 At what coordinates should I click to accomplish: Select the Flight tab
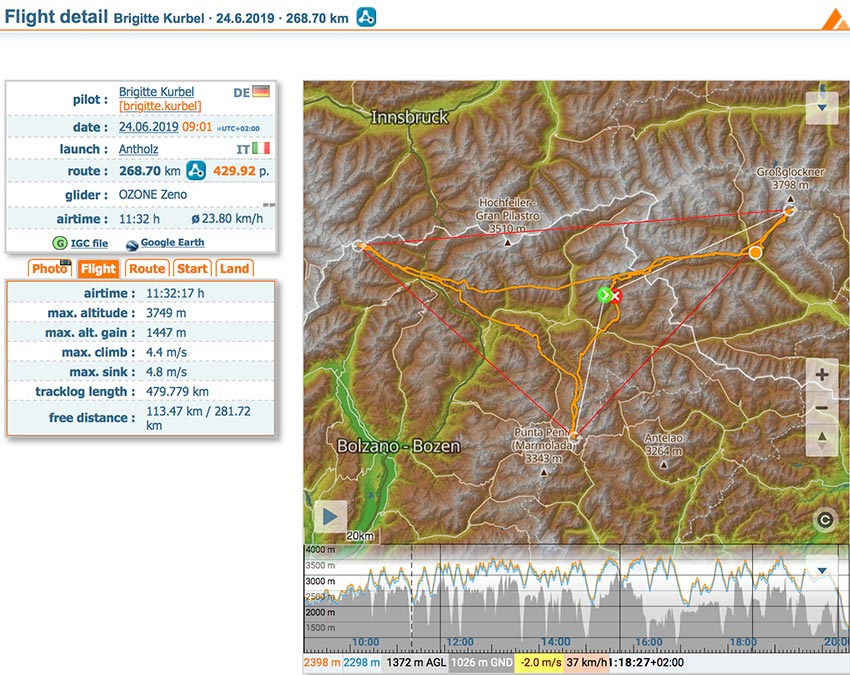[x=98, y=268]
